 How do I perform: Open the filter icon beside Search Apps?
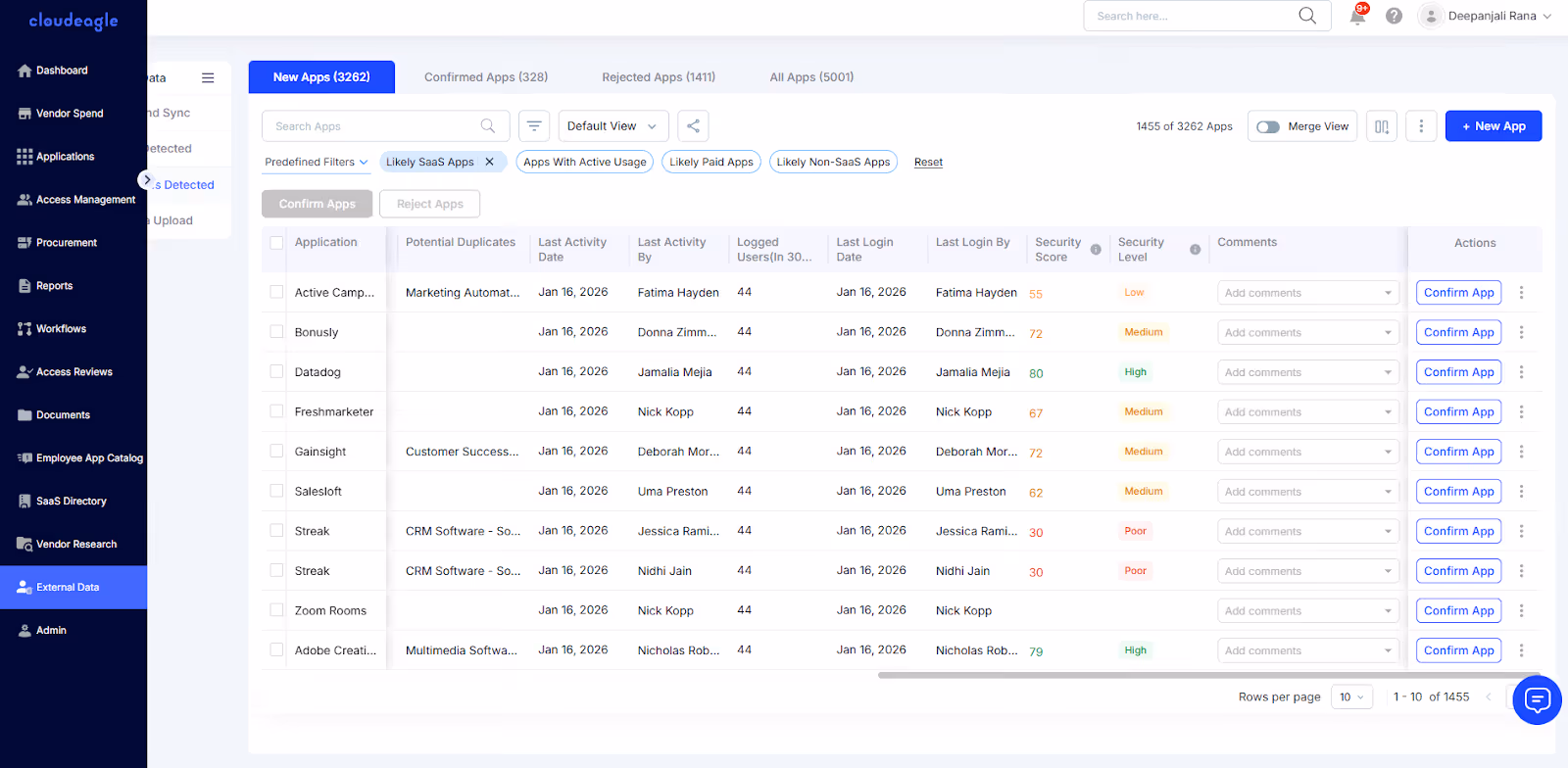[534, 126]
